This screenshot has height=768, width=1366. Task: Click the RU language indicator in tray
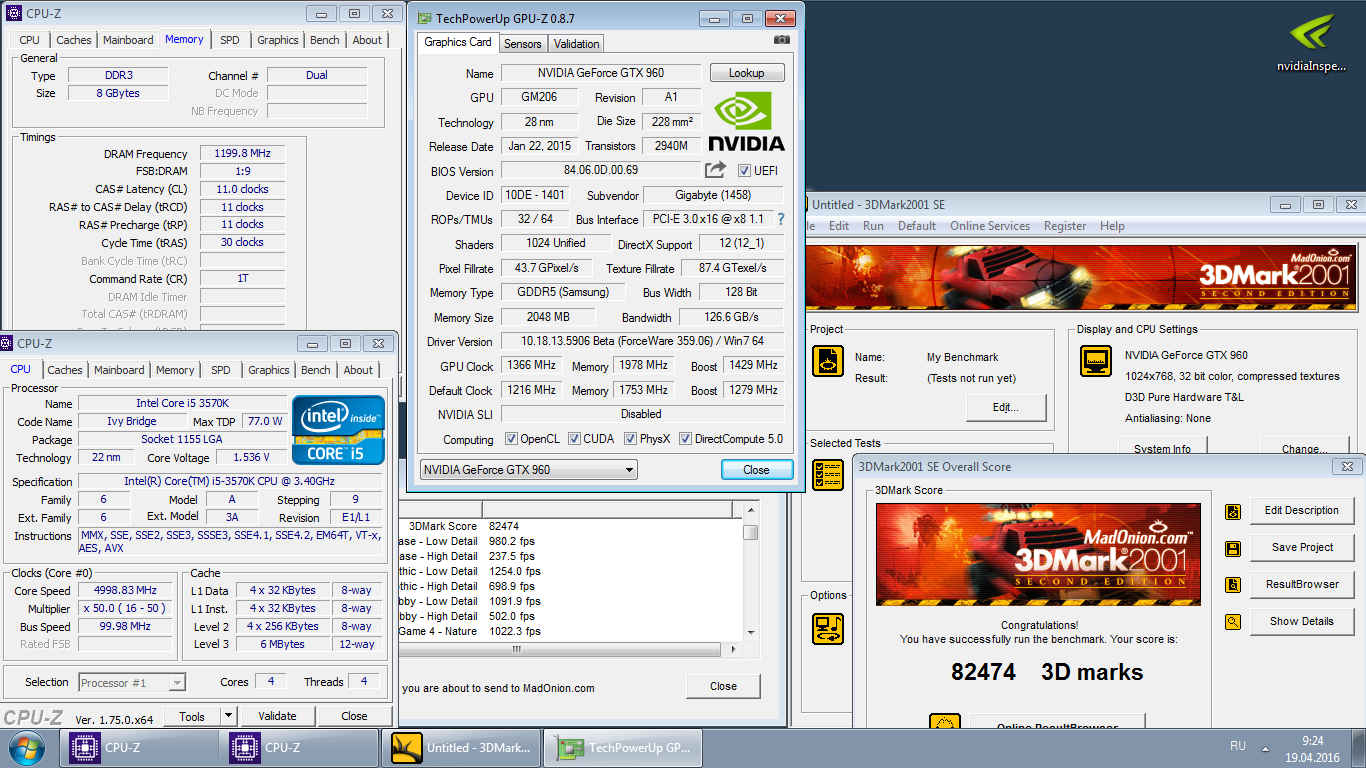(1238, 746)
